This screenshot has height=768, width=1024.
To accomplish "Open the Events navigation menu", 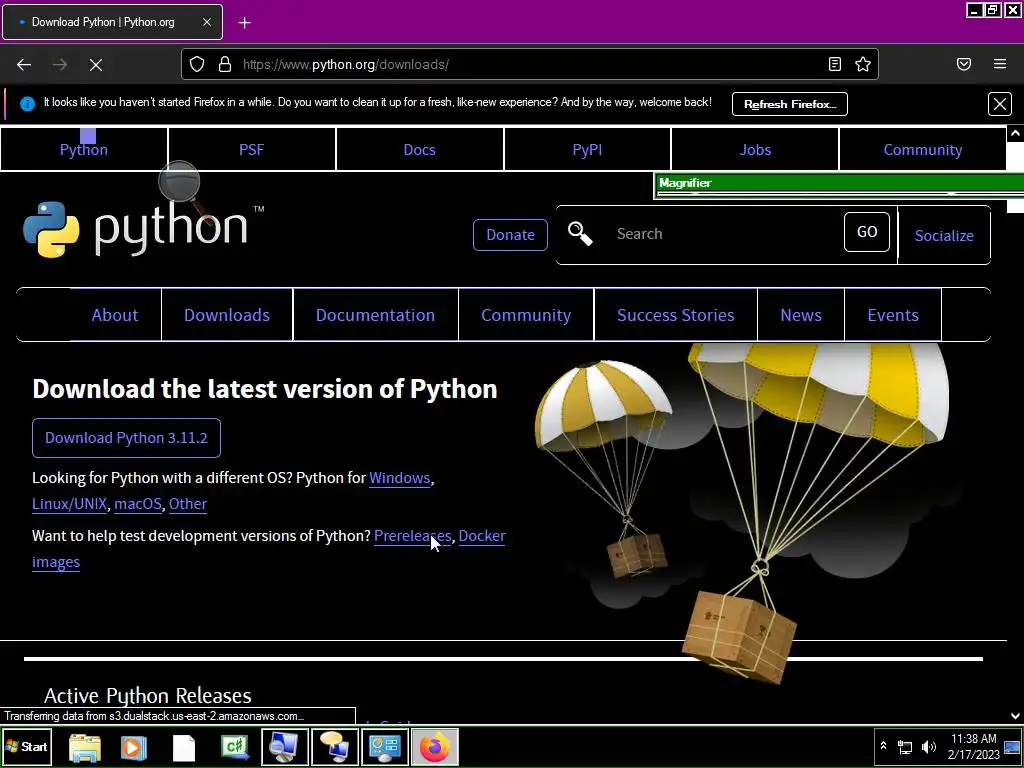I will click(893, 315).
